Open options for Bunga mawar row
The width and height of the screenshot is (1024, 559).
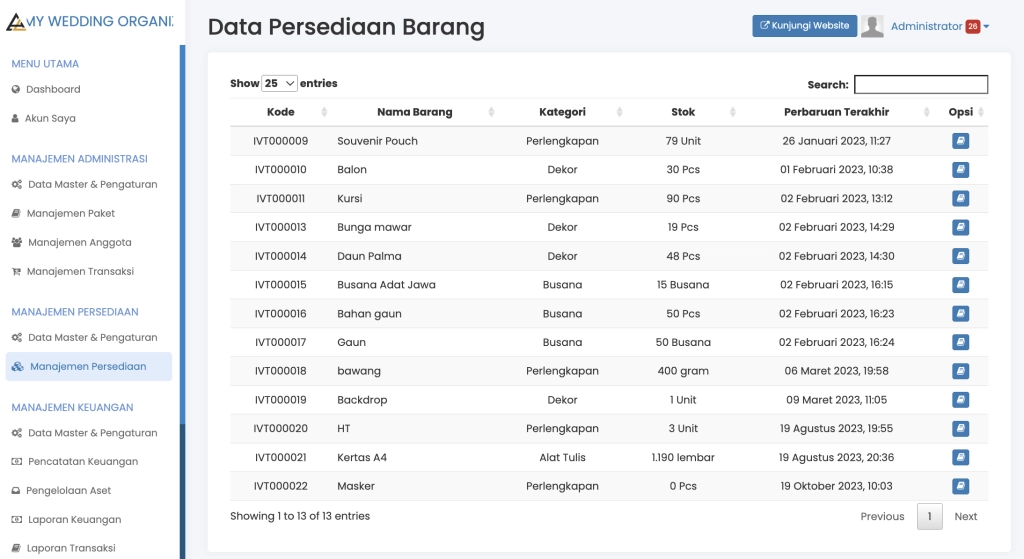(x=960, y=227)
